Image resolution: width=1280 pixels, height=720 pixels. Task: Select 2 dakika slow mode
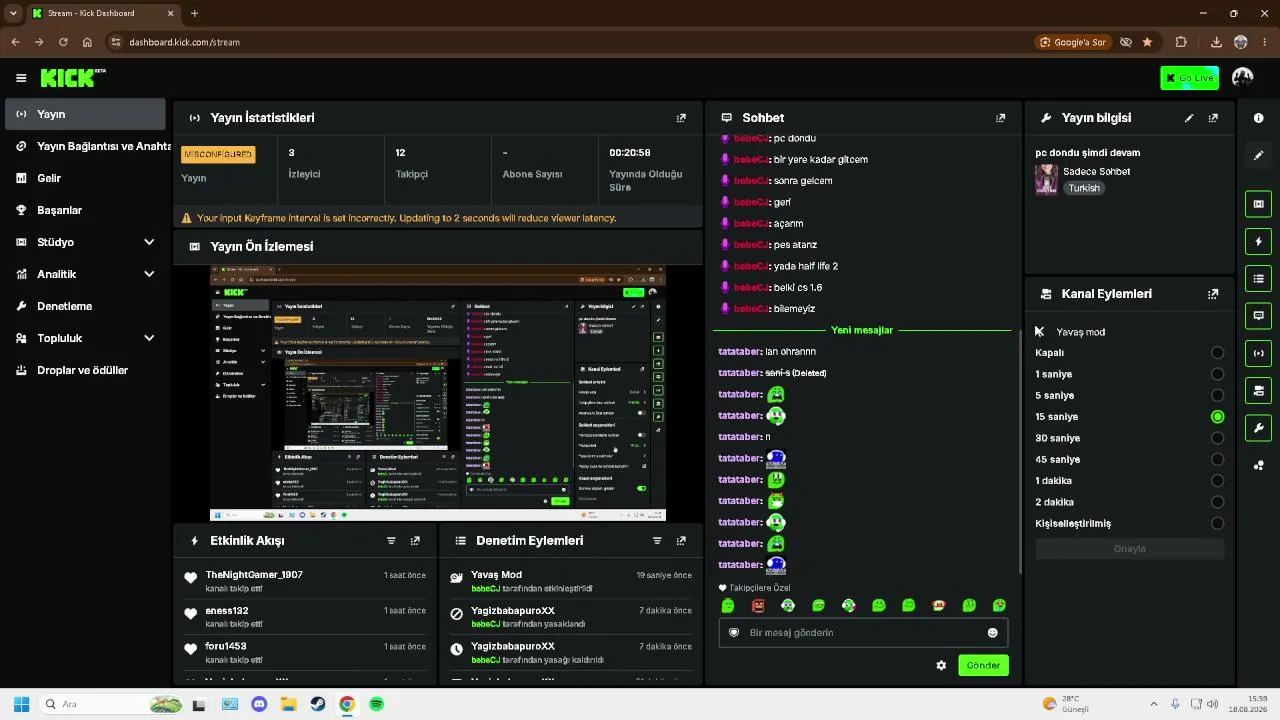1217,502
